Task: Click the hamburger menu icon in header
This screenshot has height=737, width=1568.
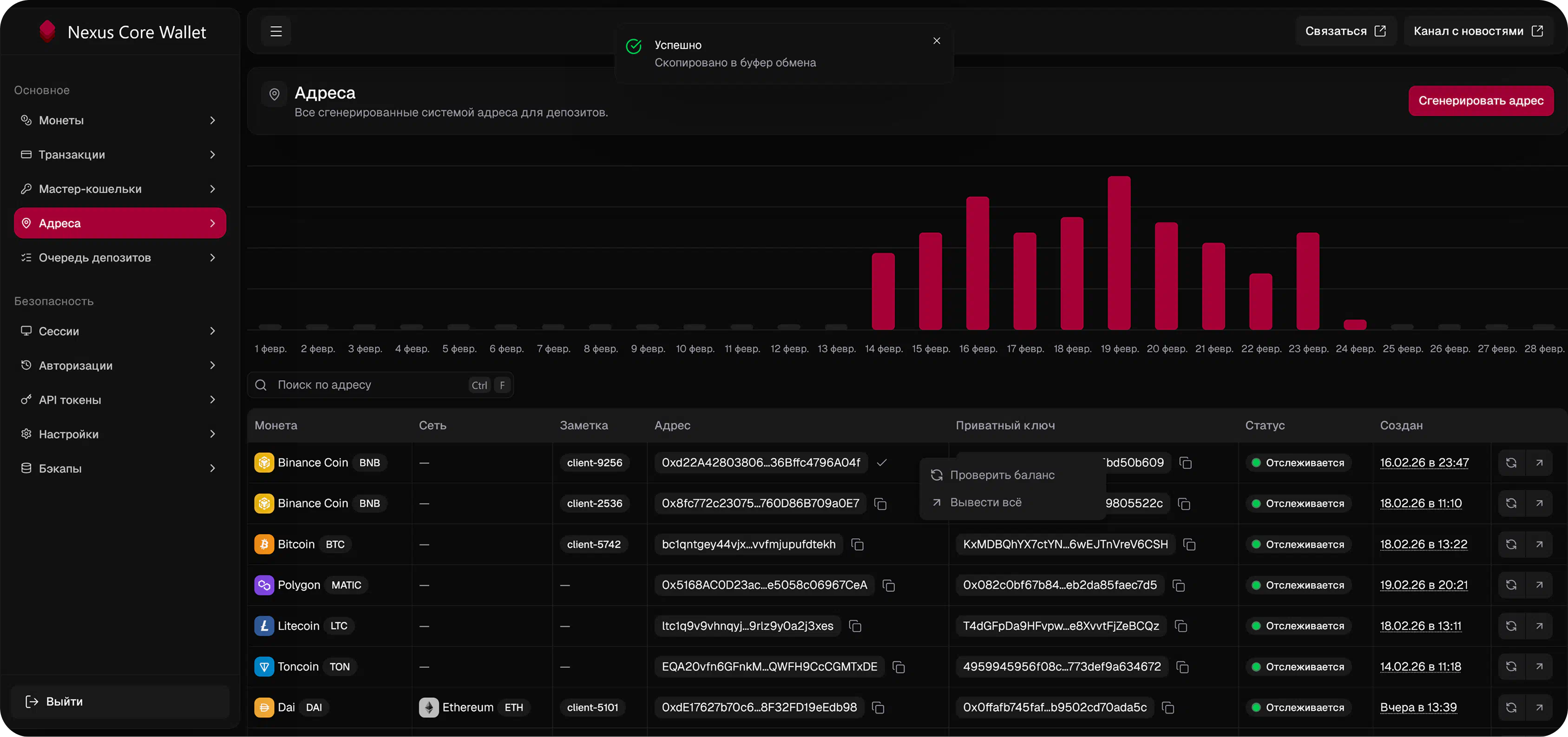Action: tap(276, 31)
